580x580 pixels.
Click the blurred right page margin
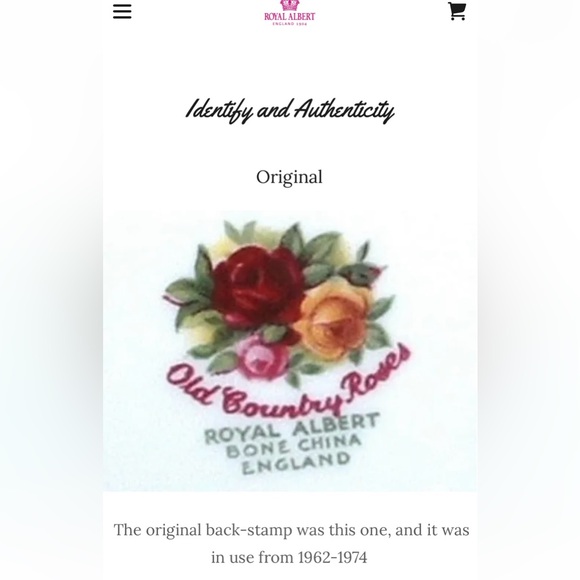[x=529, y=290]
